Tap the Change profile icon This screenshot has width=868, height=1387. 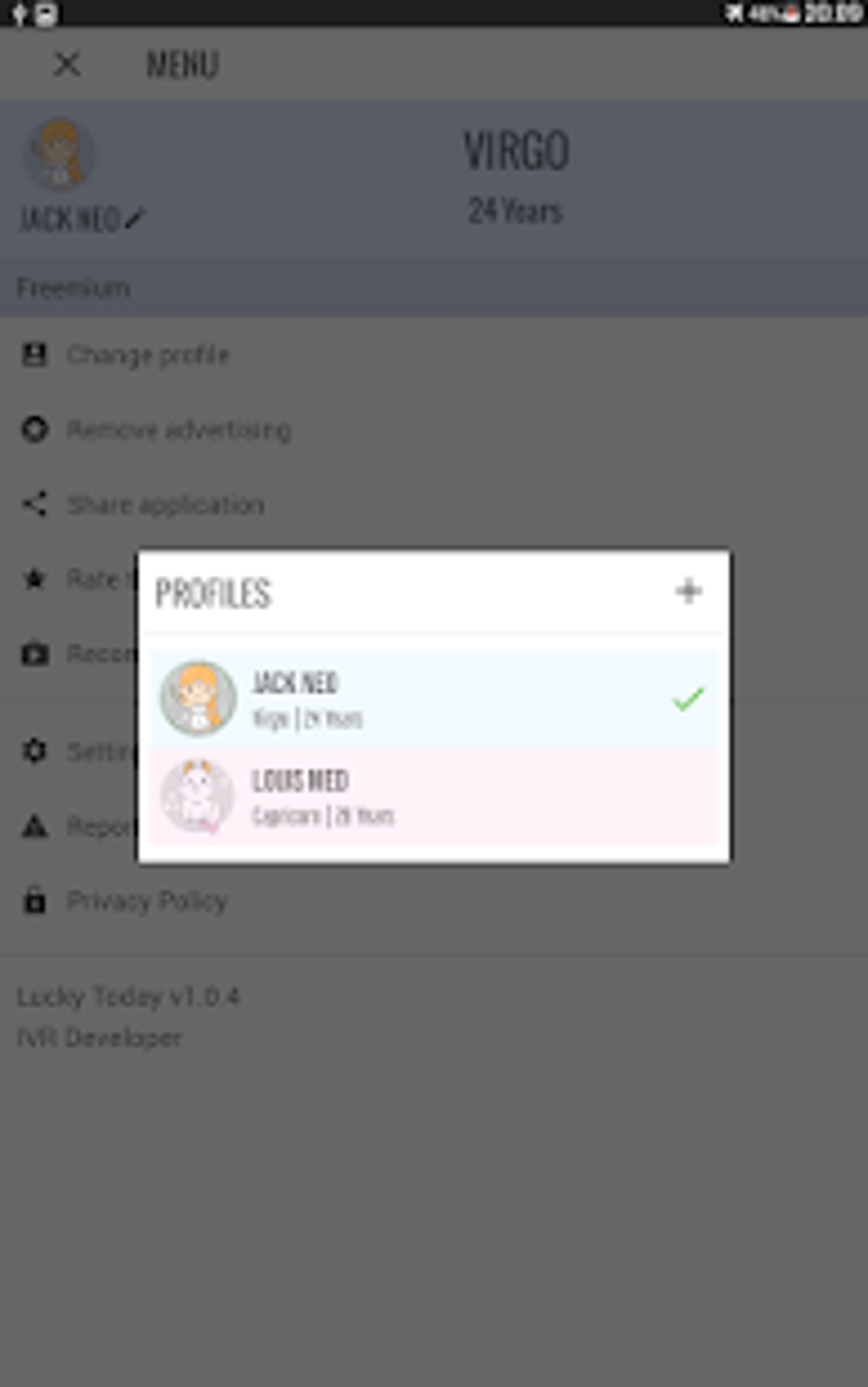35,355
